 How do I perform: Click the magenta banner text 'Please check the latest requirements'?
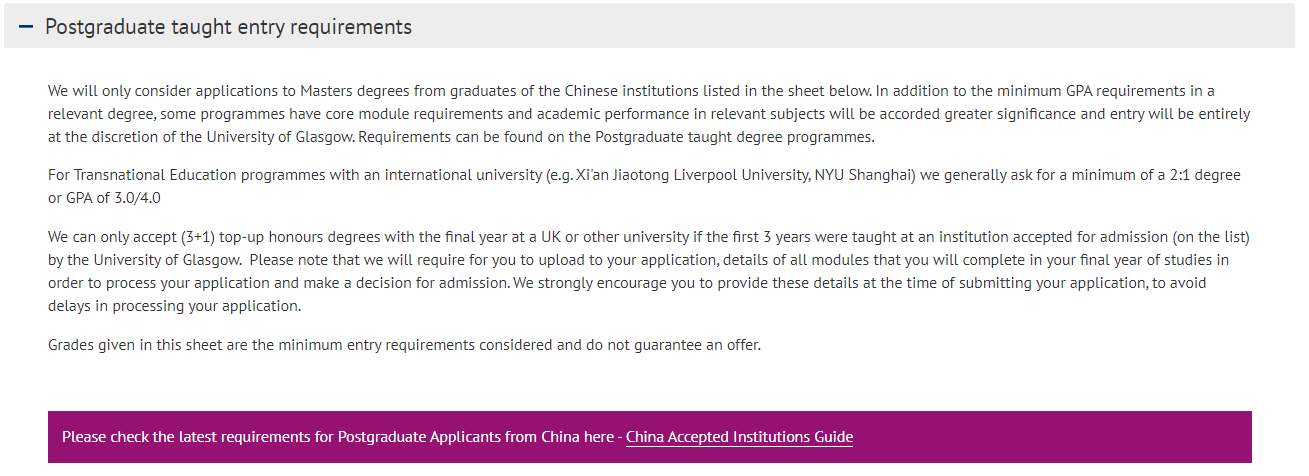coord(197,437)
